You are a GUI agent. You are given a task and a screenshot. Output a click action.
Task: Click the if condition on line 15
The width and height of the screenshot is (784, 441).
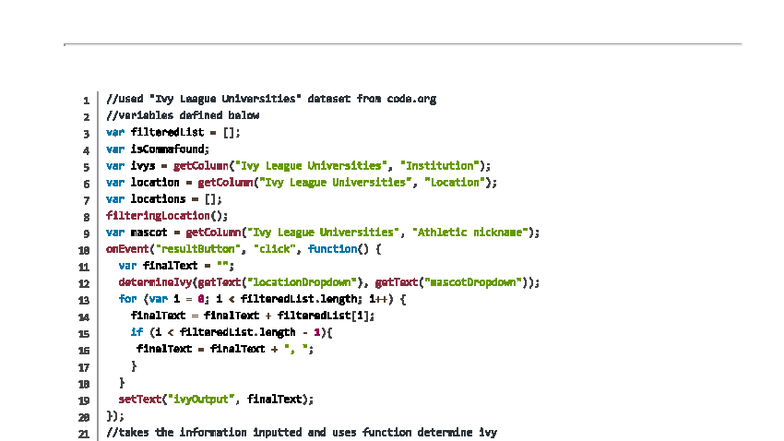coord(232,332)
